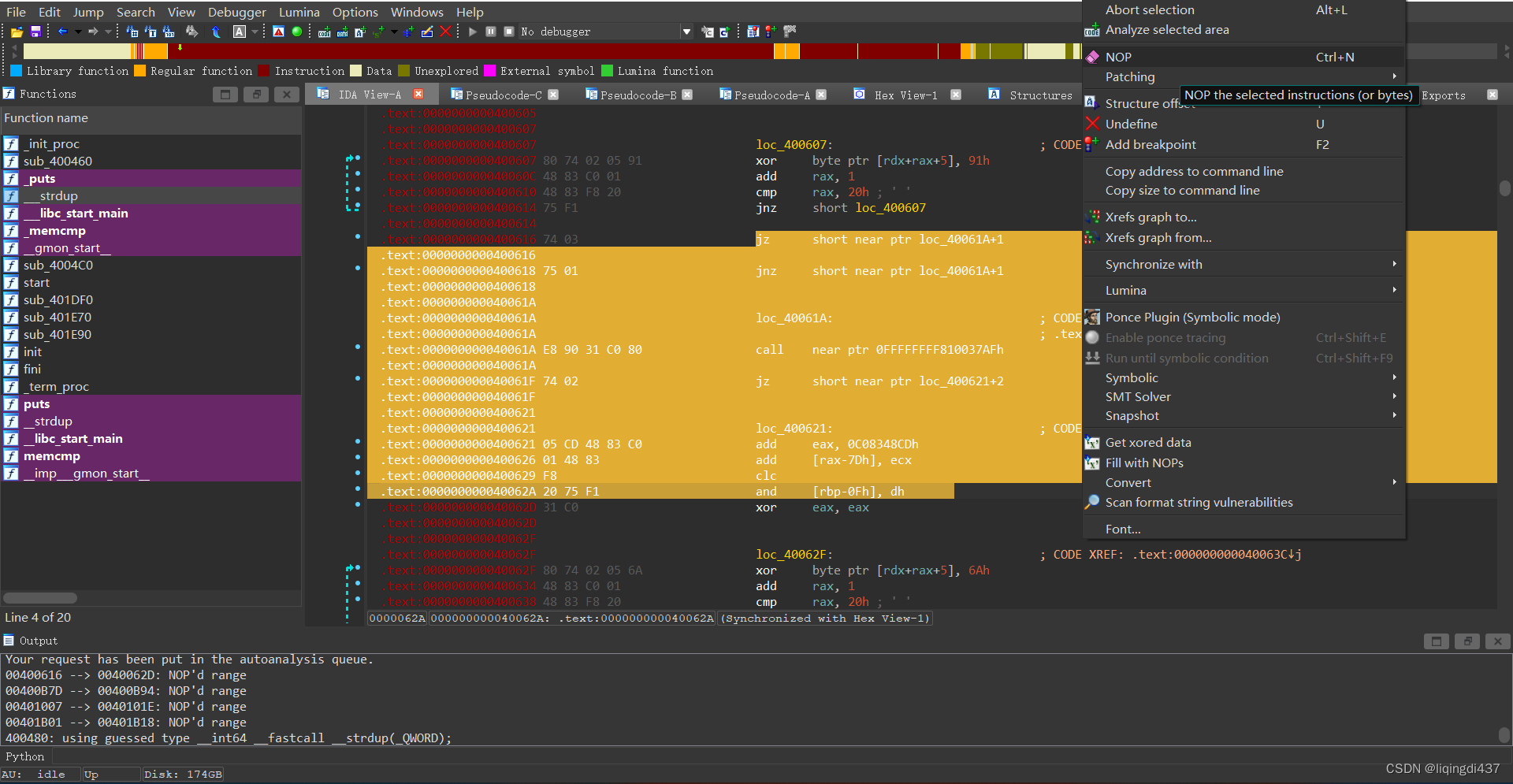Expand the Snapshot submenu
The image size is (1513, 784).
tap(1132, 415)
